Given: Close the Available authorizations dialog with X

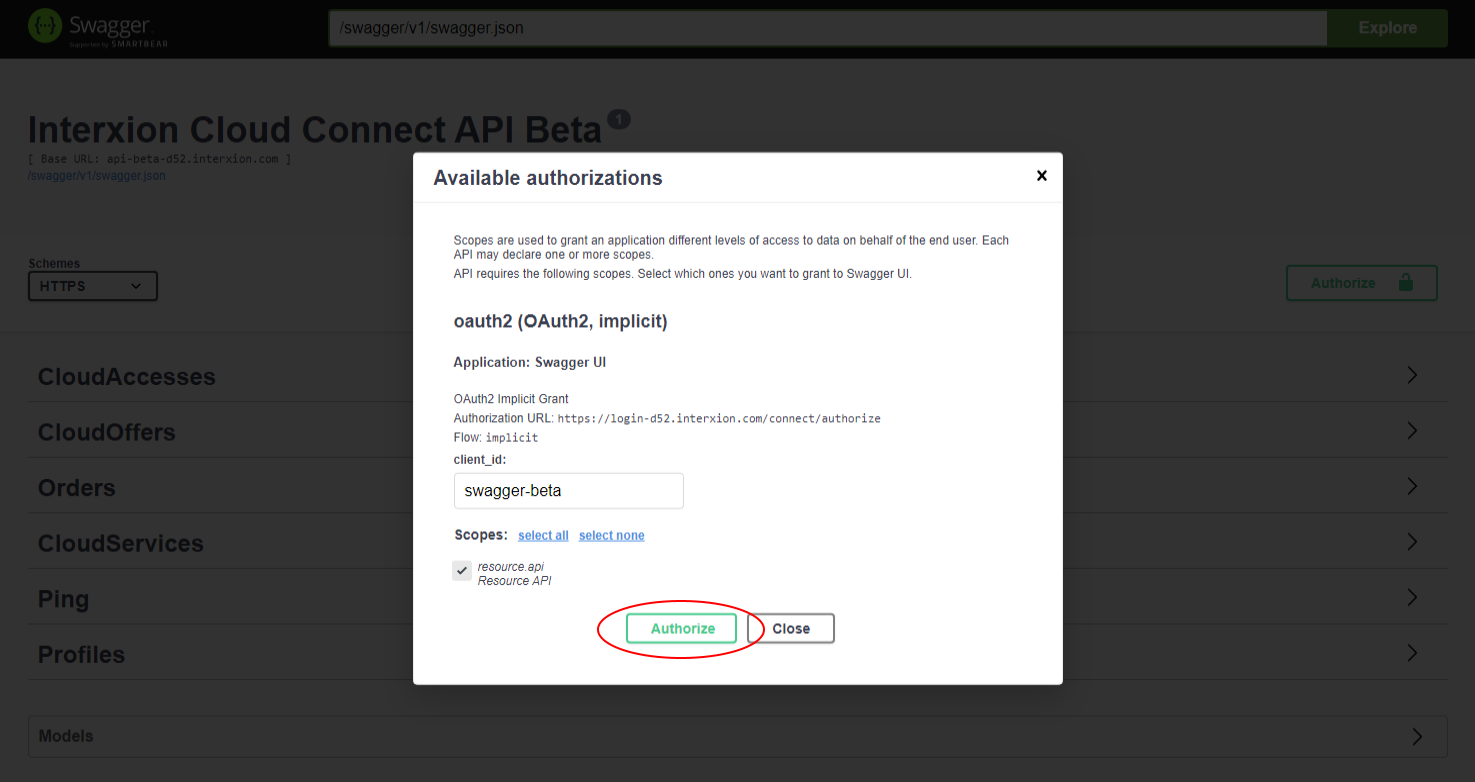Looking at the screenshot, I should (1042, 175).
